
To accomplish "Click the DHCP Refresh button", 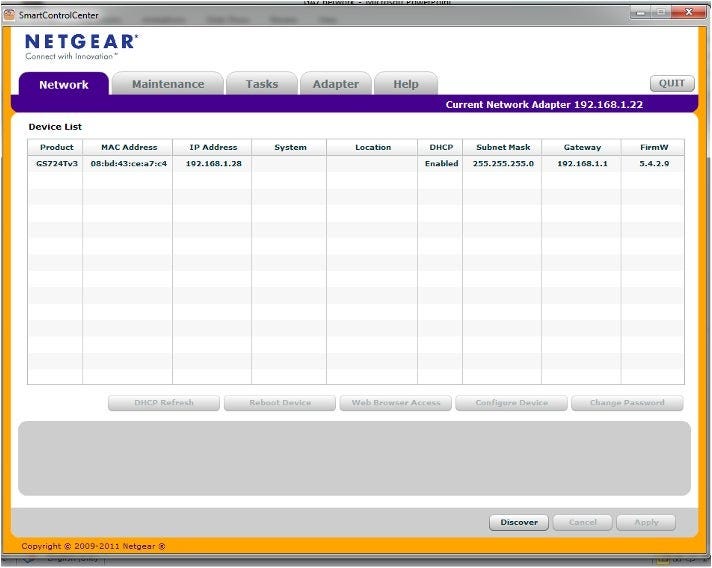I will (163, 403).
